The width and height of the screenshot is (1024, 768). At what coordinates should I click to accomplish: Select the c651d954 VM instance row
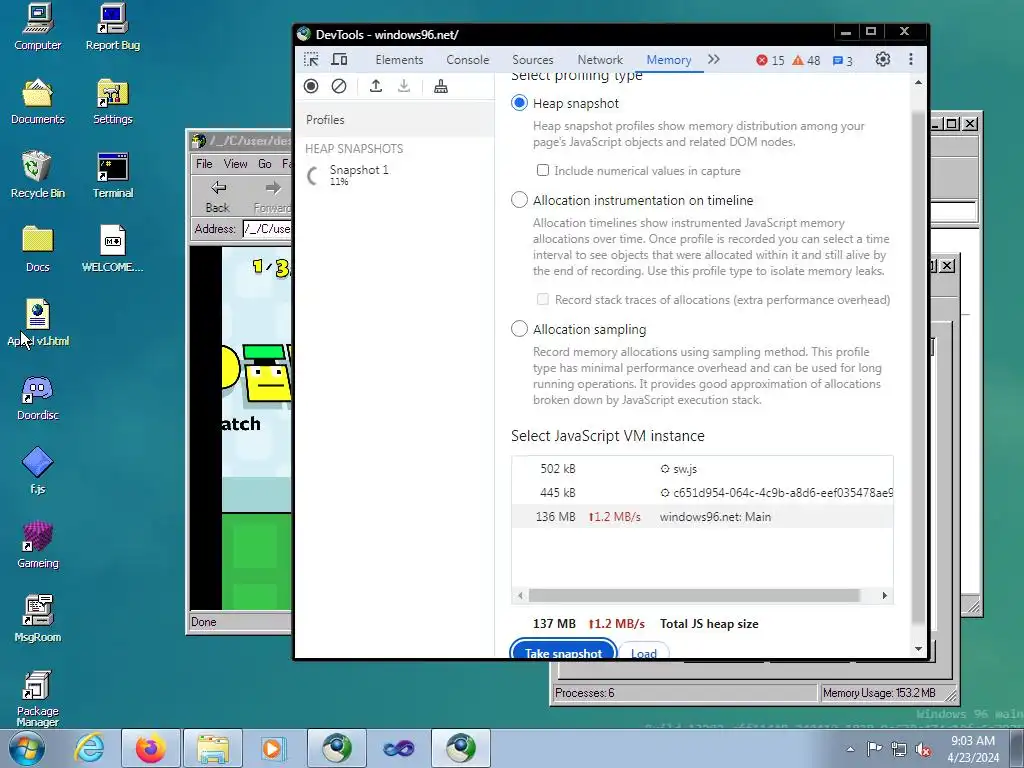coord(702,492)
